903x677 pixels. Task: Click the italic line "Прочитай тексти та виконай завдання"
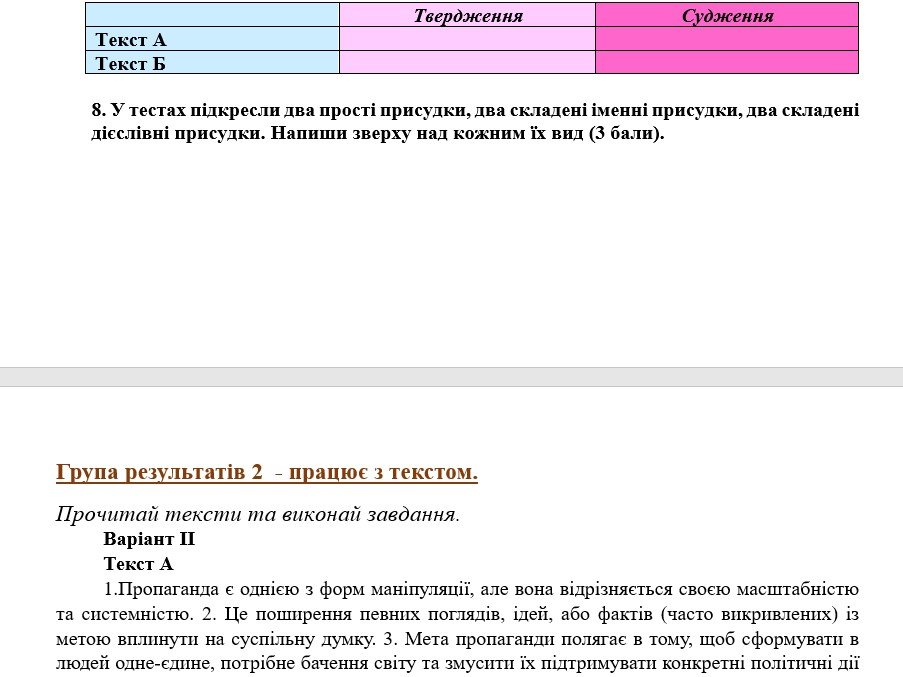click(x=257, y=516)
